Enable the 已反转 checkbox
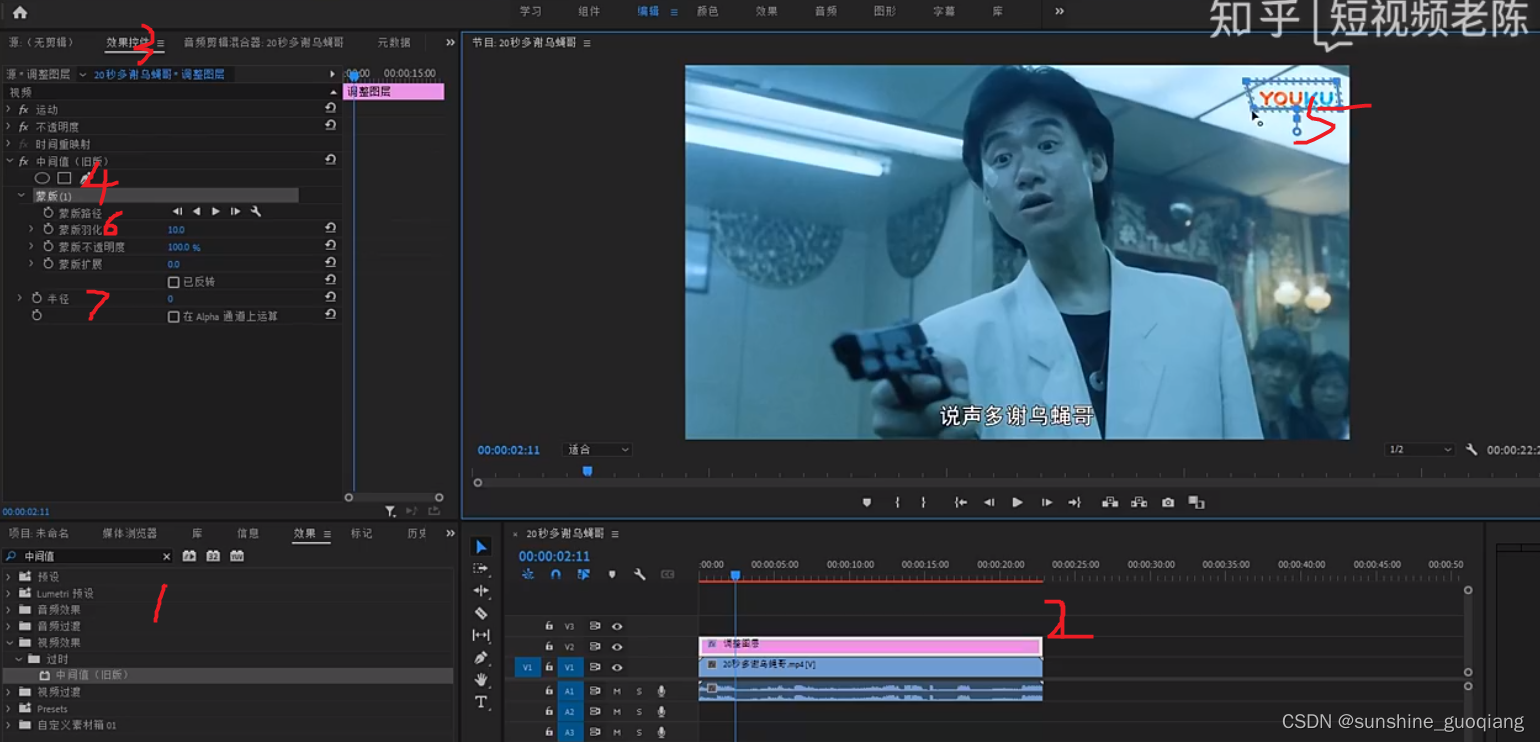 pos(174,282)
